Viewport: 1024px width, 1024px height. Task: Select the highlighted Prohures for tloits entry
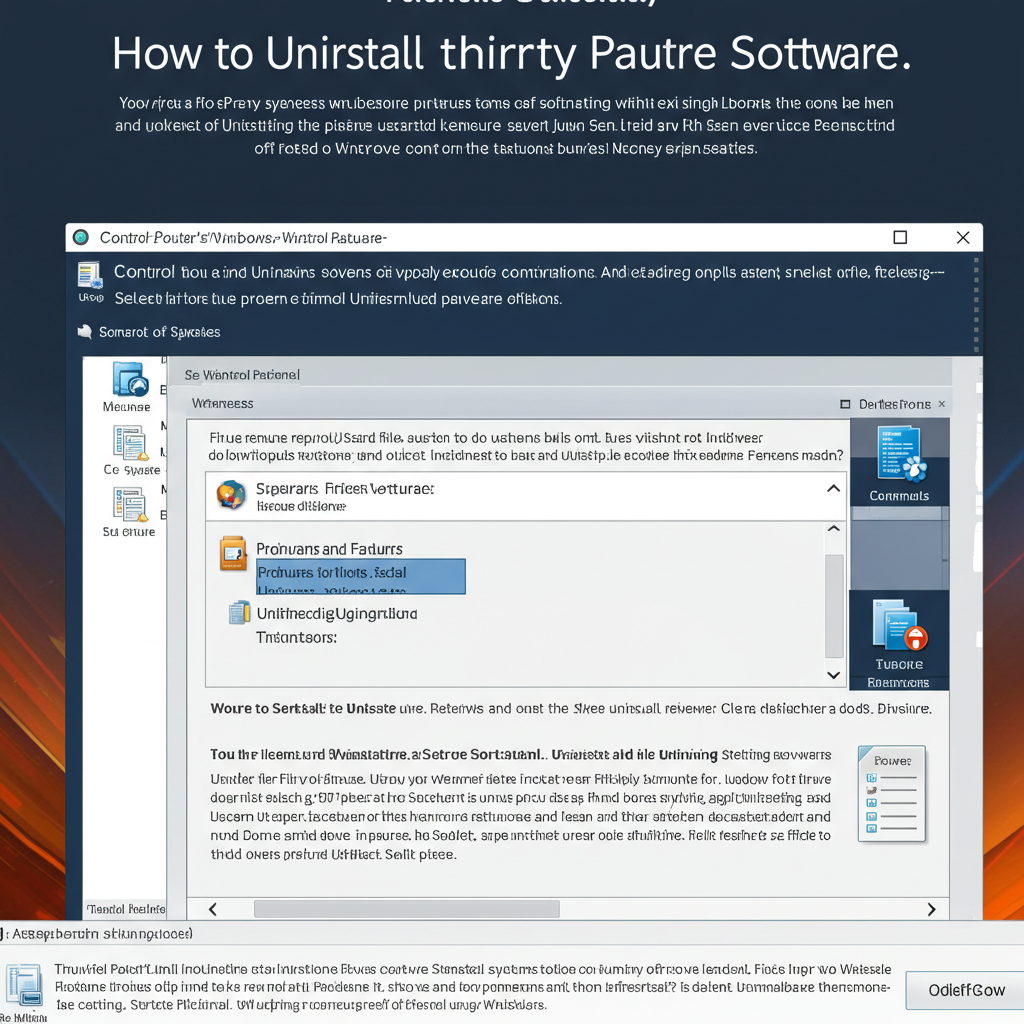coord(360,576)
